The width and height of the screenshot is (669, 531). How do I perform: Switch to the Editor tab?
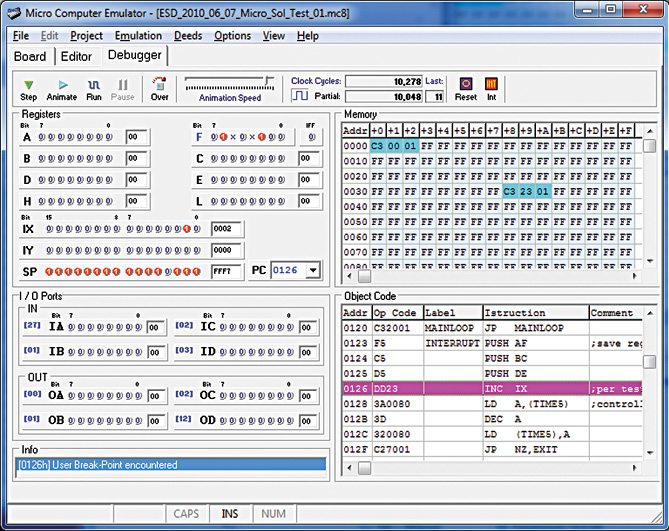pos(77,56)
